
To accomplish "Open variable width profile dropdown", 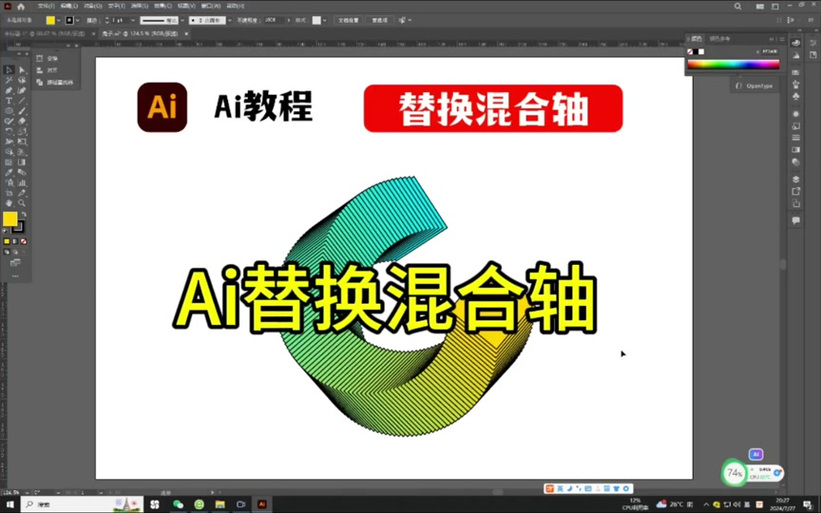I will [183, 20].
